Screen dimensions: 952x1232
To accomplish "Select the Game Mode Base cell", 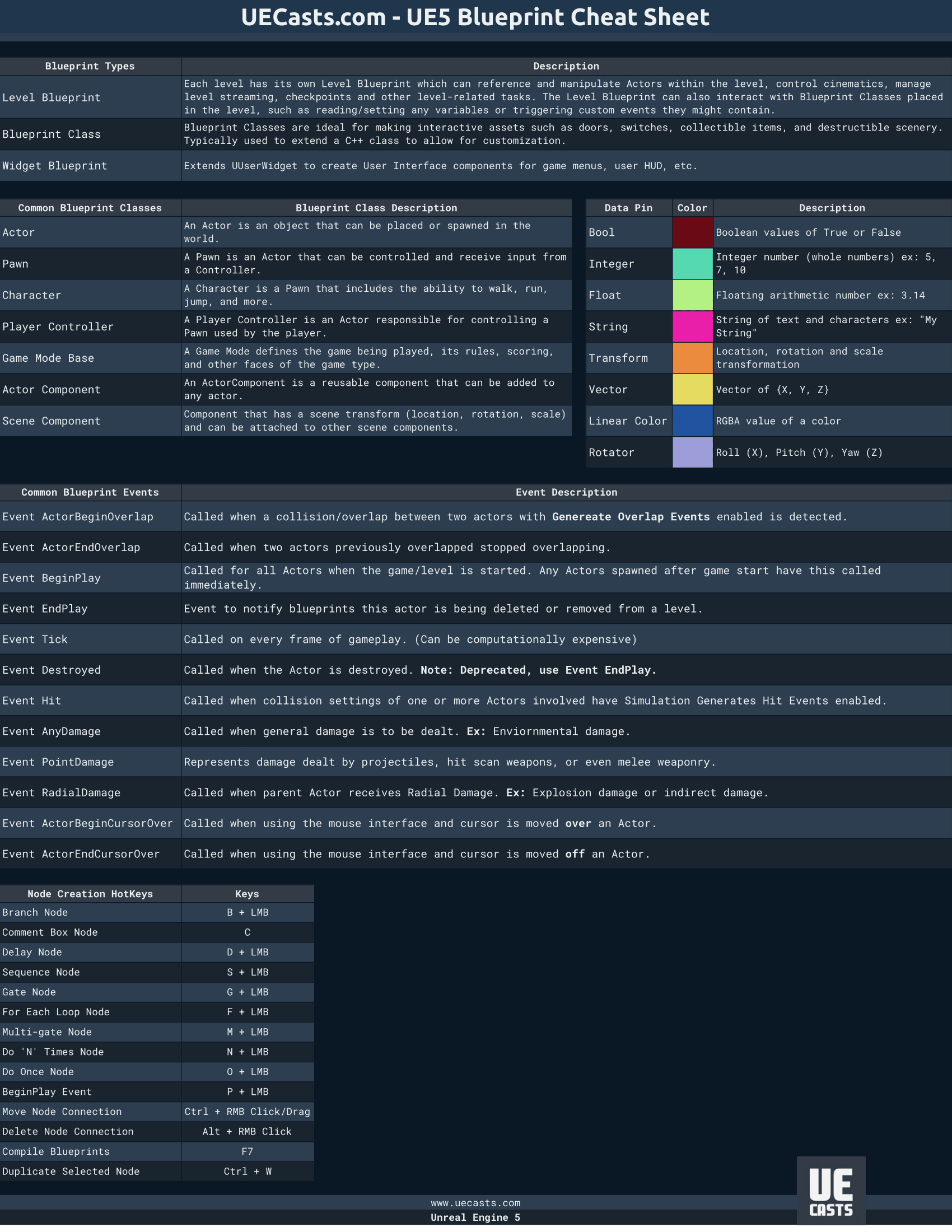I will click(x=90, y=358).
